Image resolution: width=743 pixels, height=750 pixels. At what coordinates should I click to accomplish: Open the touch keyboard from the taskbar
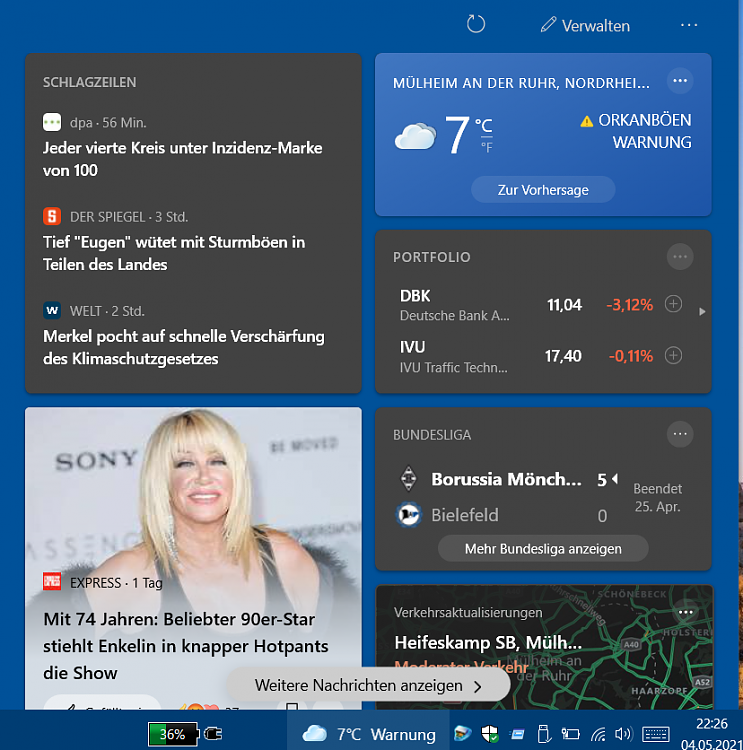655,734
